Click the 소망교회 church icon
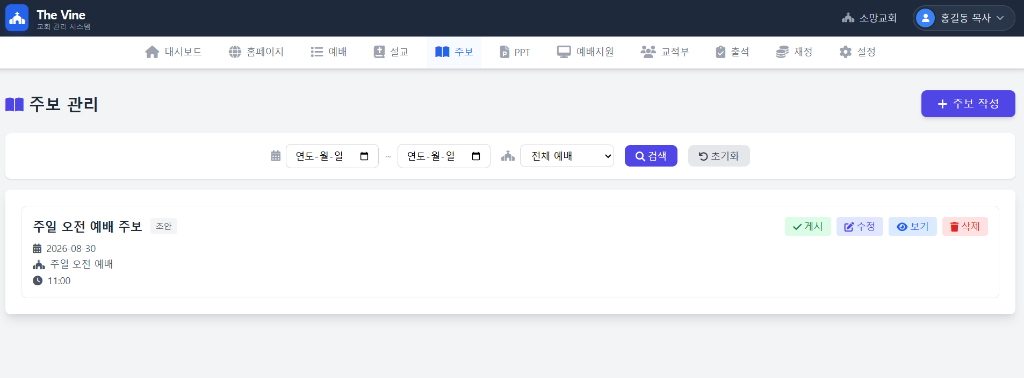 (848, 18)
